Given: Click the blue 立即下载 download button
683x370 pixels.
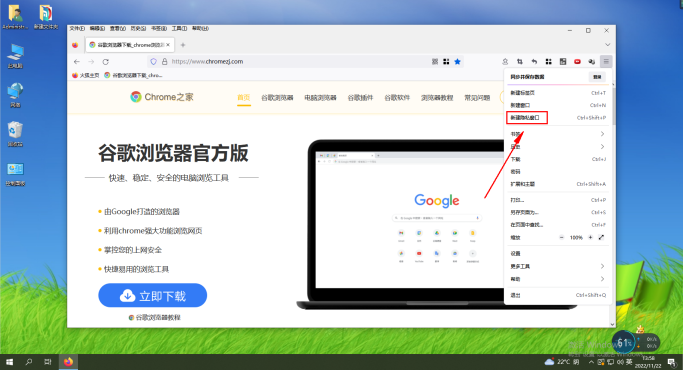Looking at the screenshot, I should [x=152, y=295].
